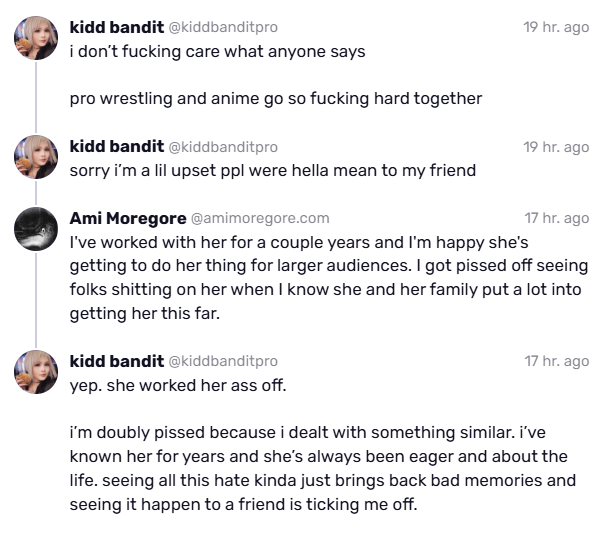This screenshot has width=597, height=538.
Task: Click kidd bandit's avatar on the last reply
Action: [x=36, y=372]
